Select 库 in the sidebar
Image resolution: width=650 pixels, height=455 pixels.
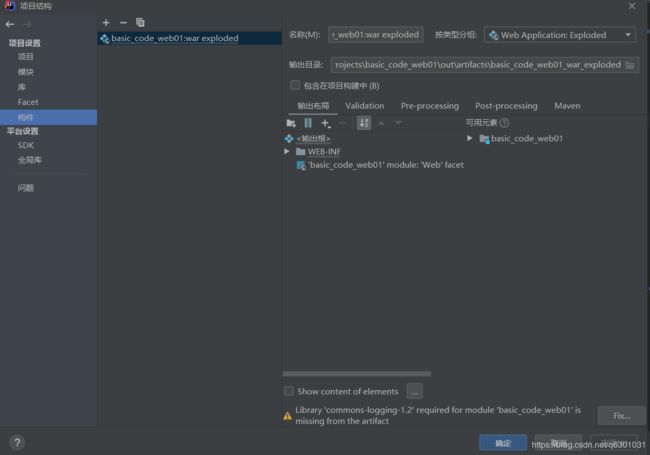(x=22, y=87)
